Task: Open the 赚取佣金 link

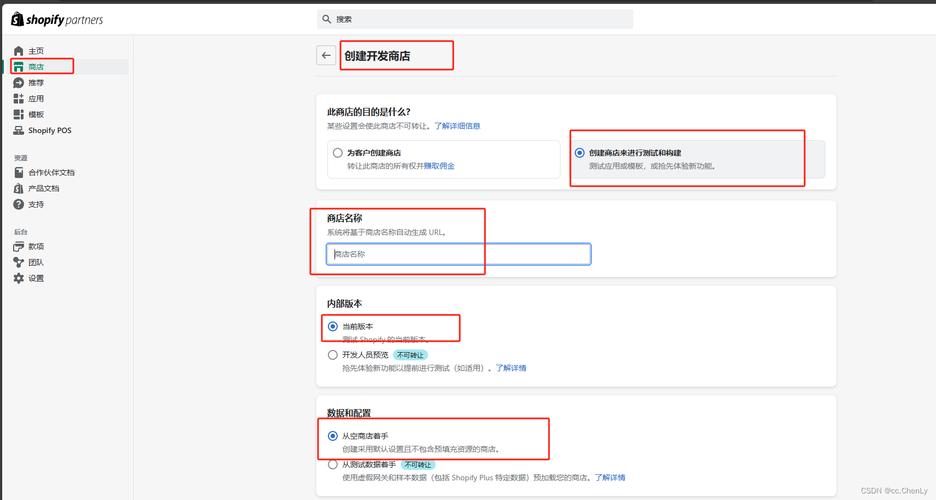Action: tap(440, 166)
